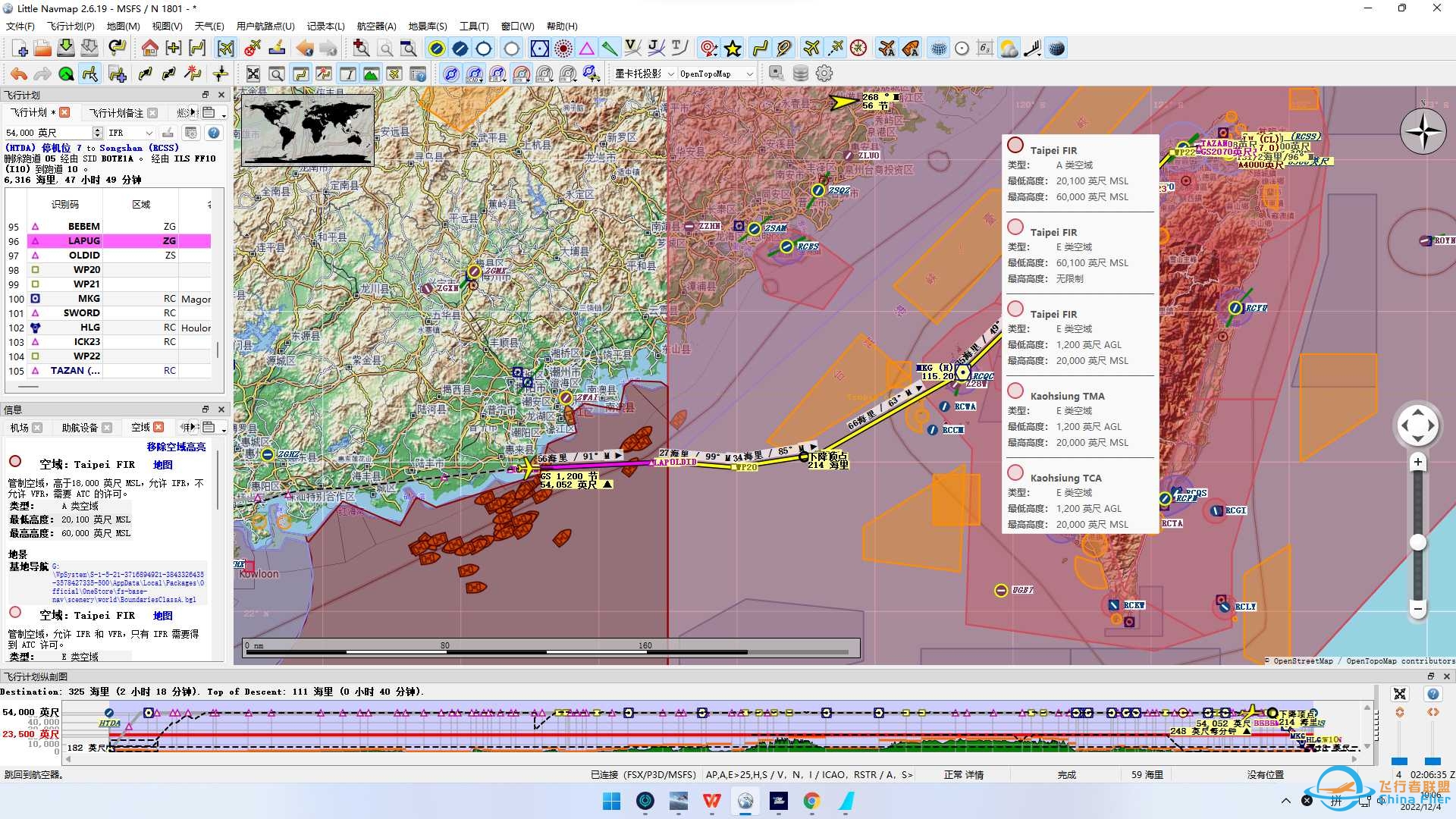
Task: Open wind barbs level options
Action: [x=1032, y=49]
